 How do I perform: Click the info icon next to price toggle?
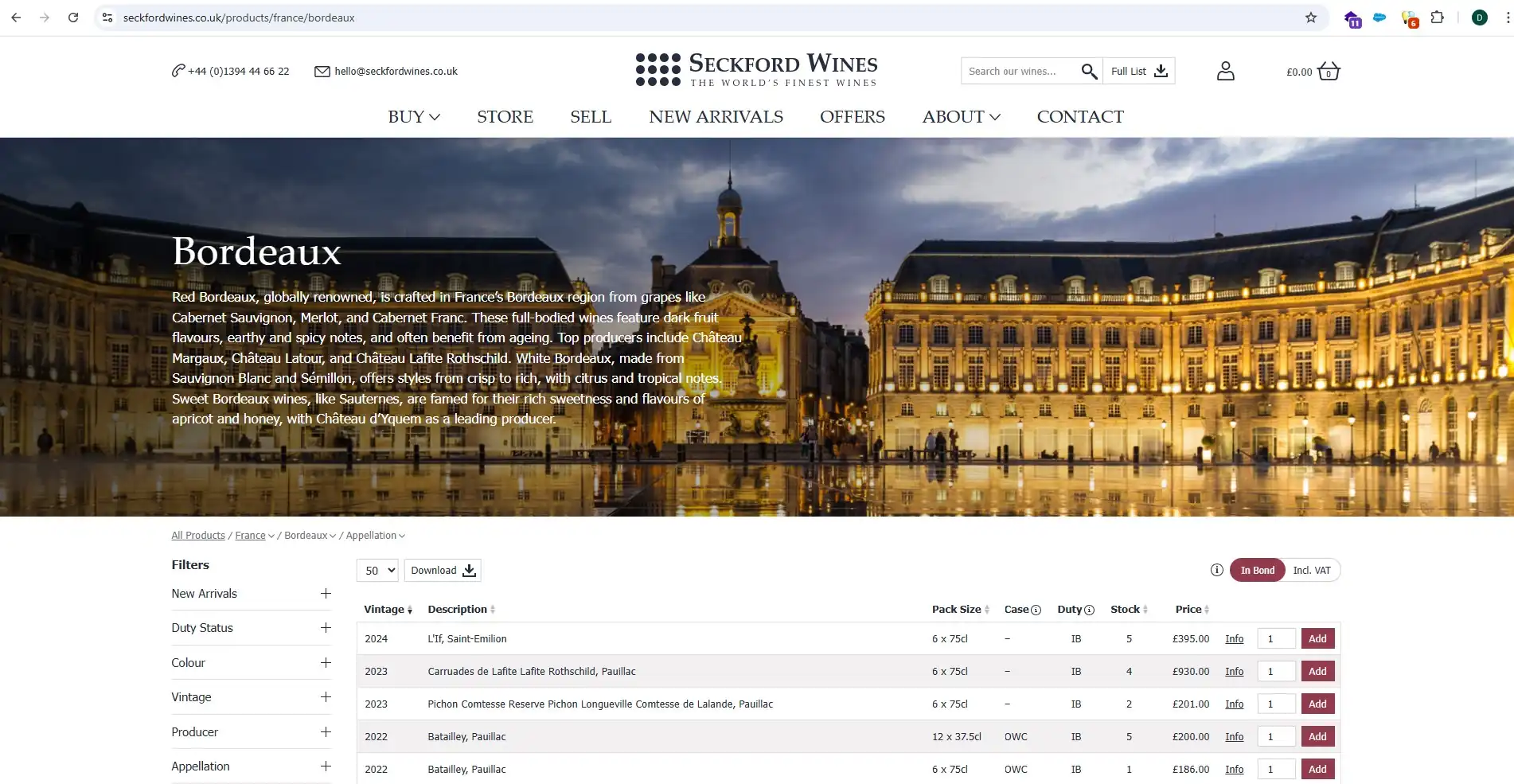(x=1216, y=570)
